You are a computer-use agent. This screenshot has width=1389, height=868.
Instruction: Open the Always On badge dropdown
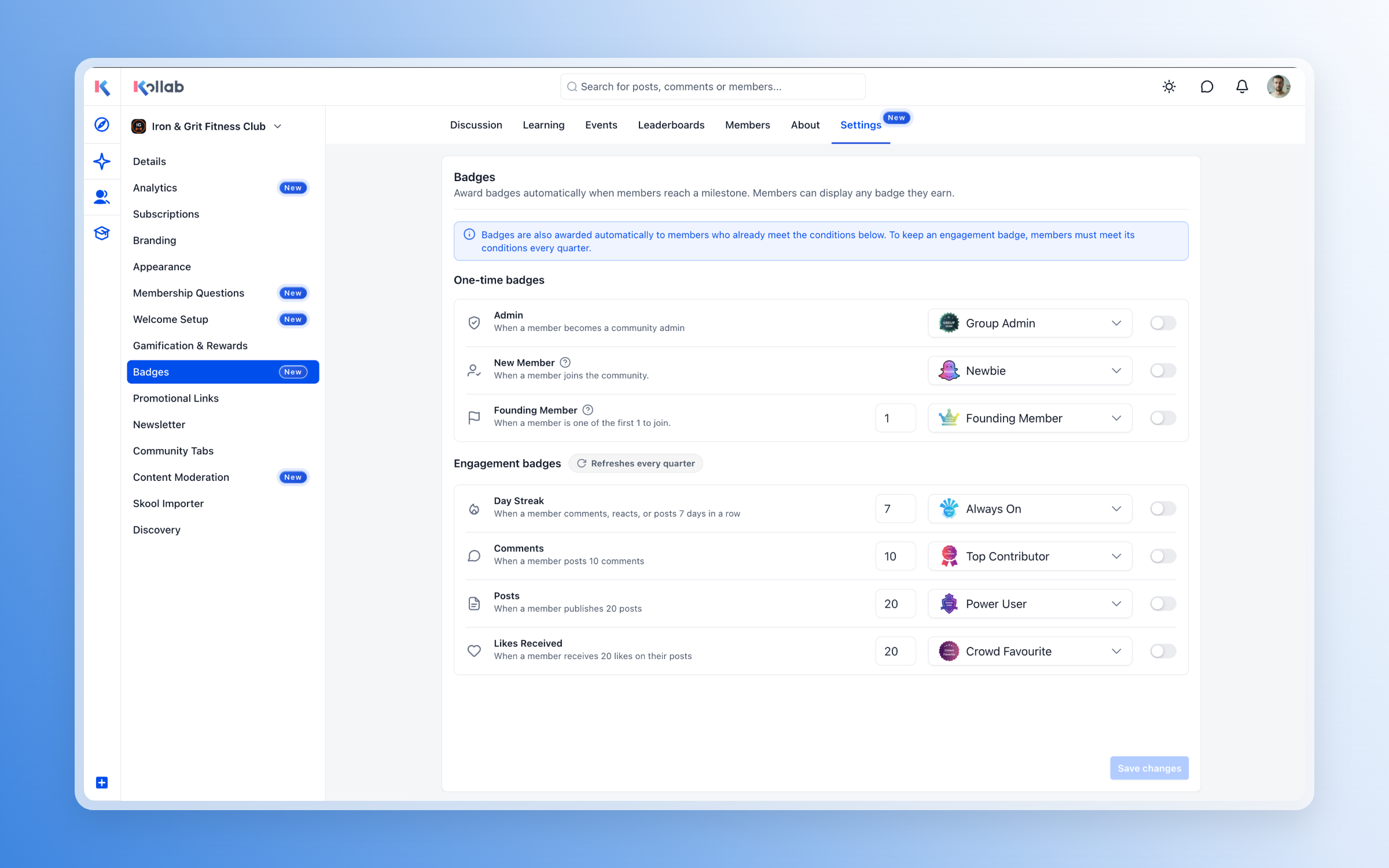pyautogui.click(x=1030, y=509)
